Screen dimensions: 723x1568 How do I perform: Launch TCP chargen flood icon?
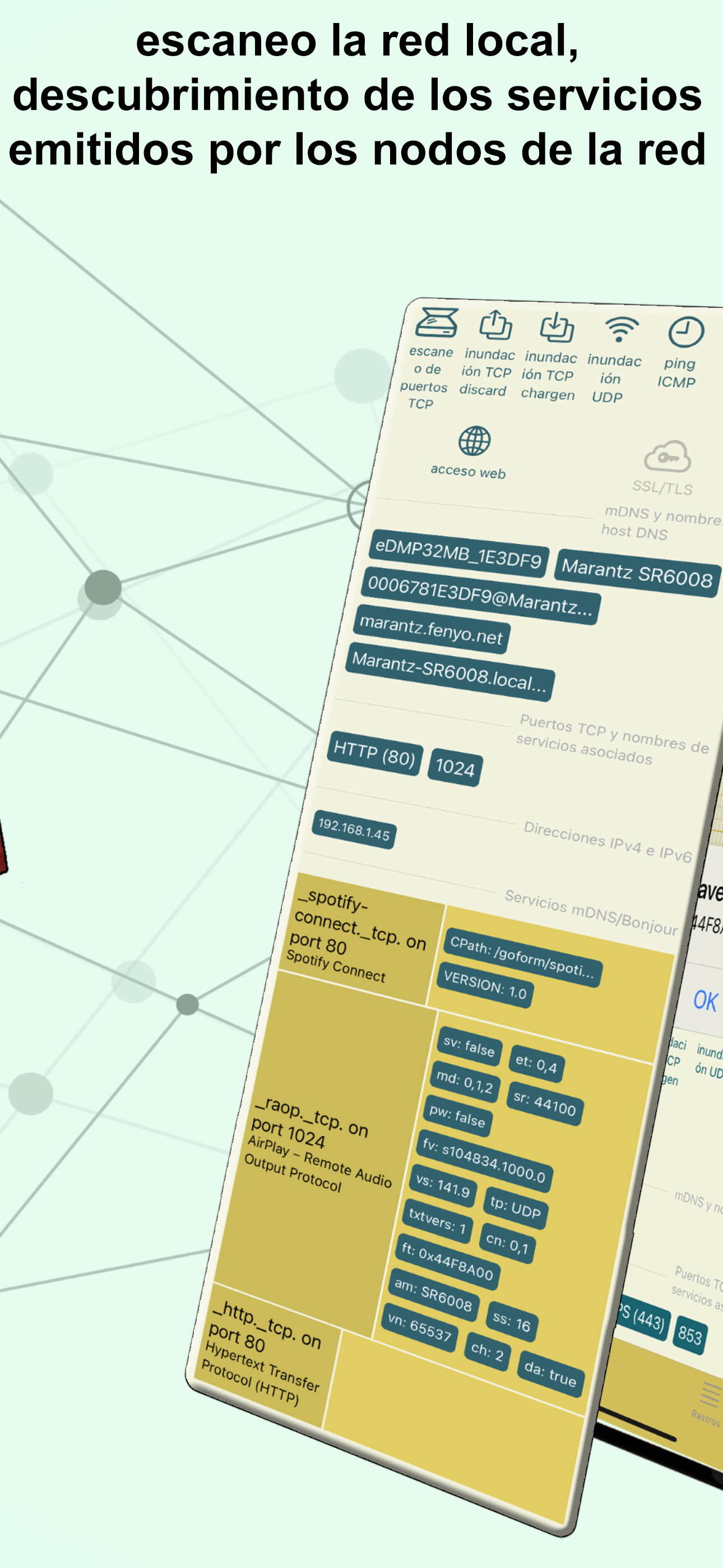(x=557, y=328)
